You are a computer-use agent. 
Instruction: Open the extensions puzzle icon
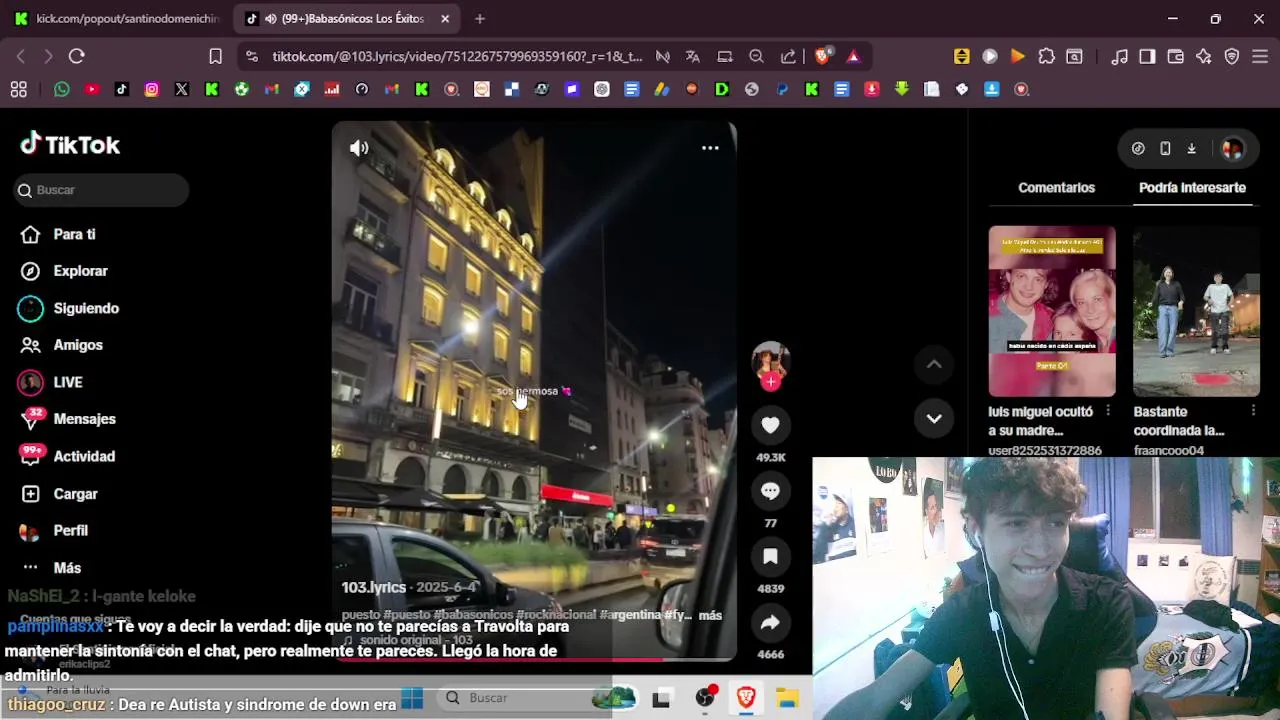[1046, 57]
